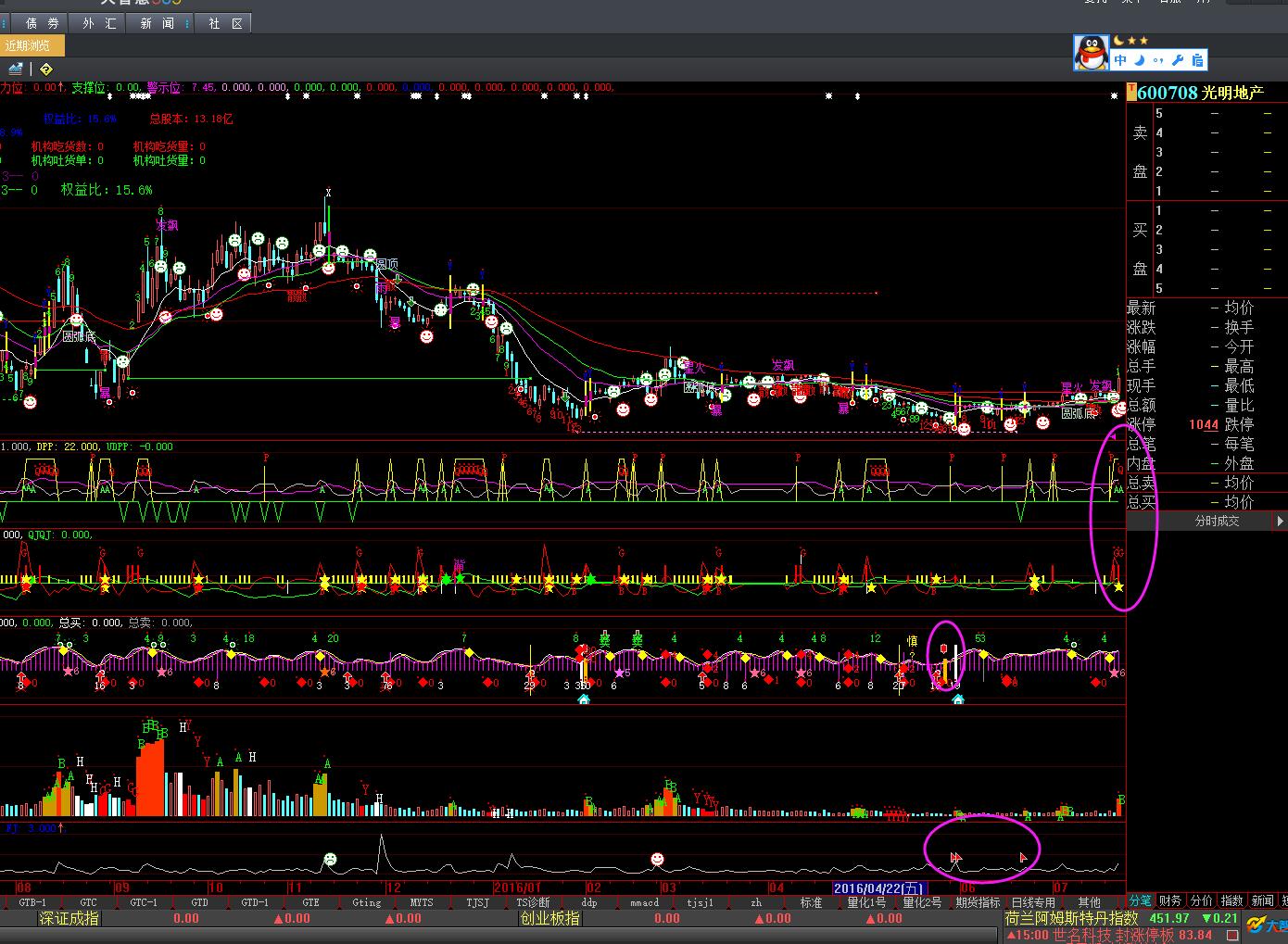1288x944 pixels.
Task: Switch to GTC indicator tab
Action: tap(88, 901)
